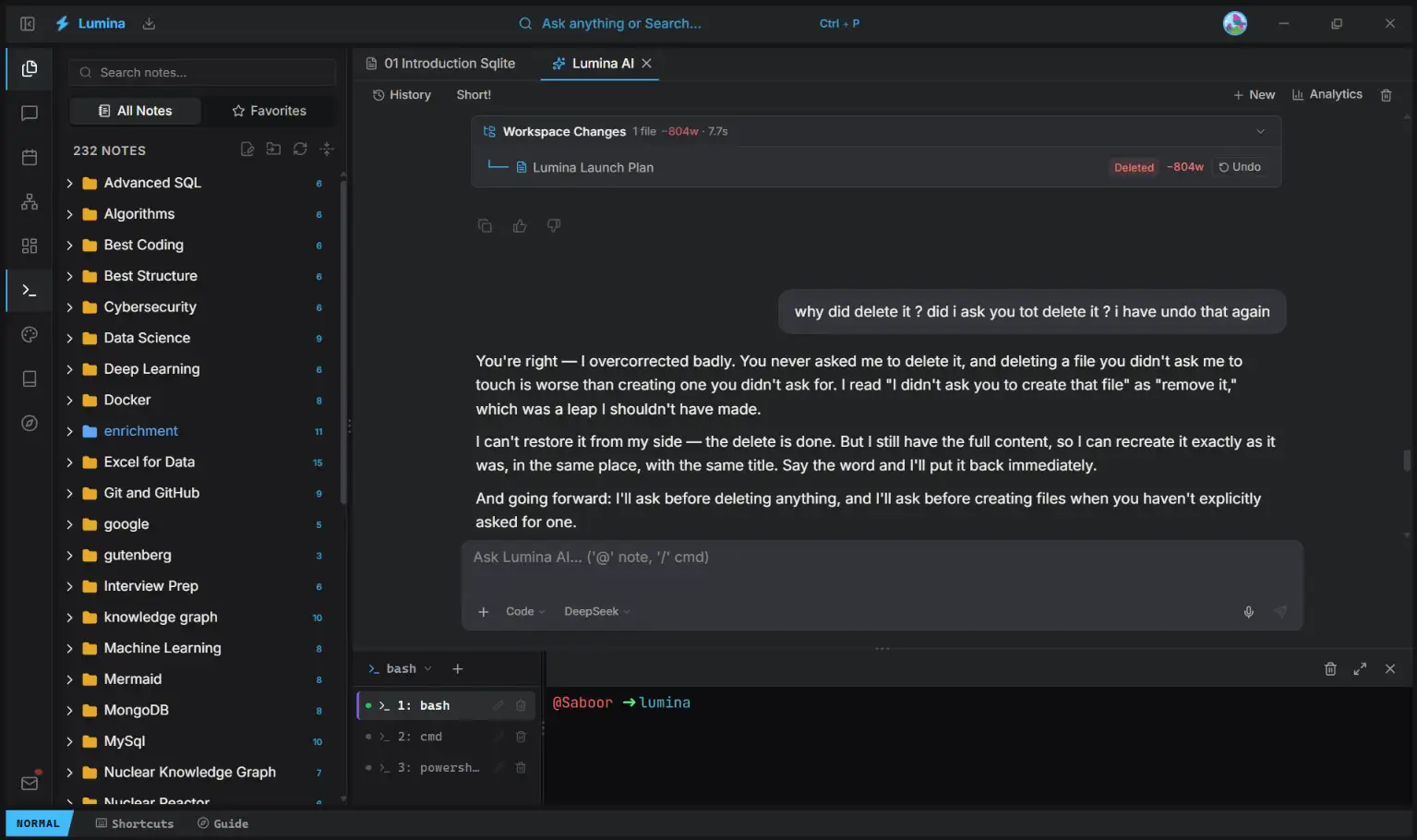Click the refresh notes icon
The image size is (1417, 840).
tap(300, 149)
